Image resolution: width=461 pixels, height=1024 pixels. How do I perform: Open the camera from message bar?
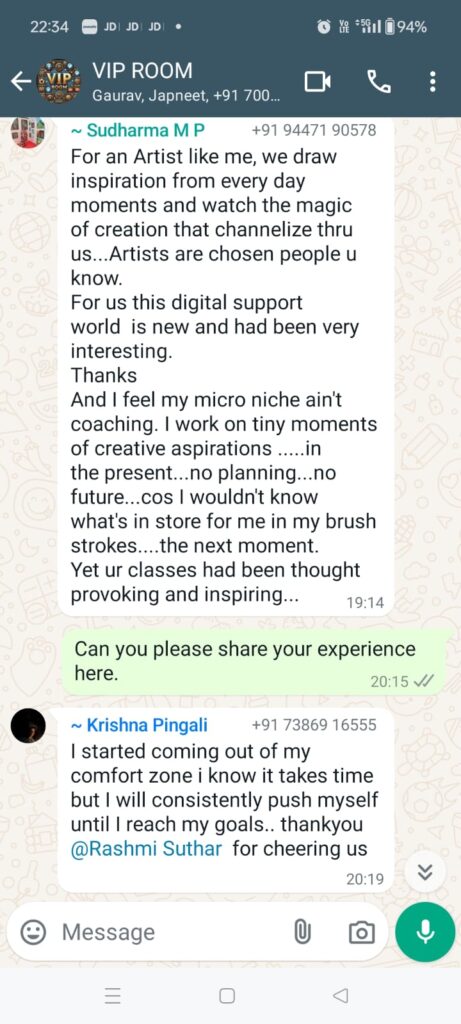coord(362,933)
